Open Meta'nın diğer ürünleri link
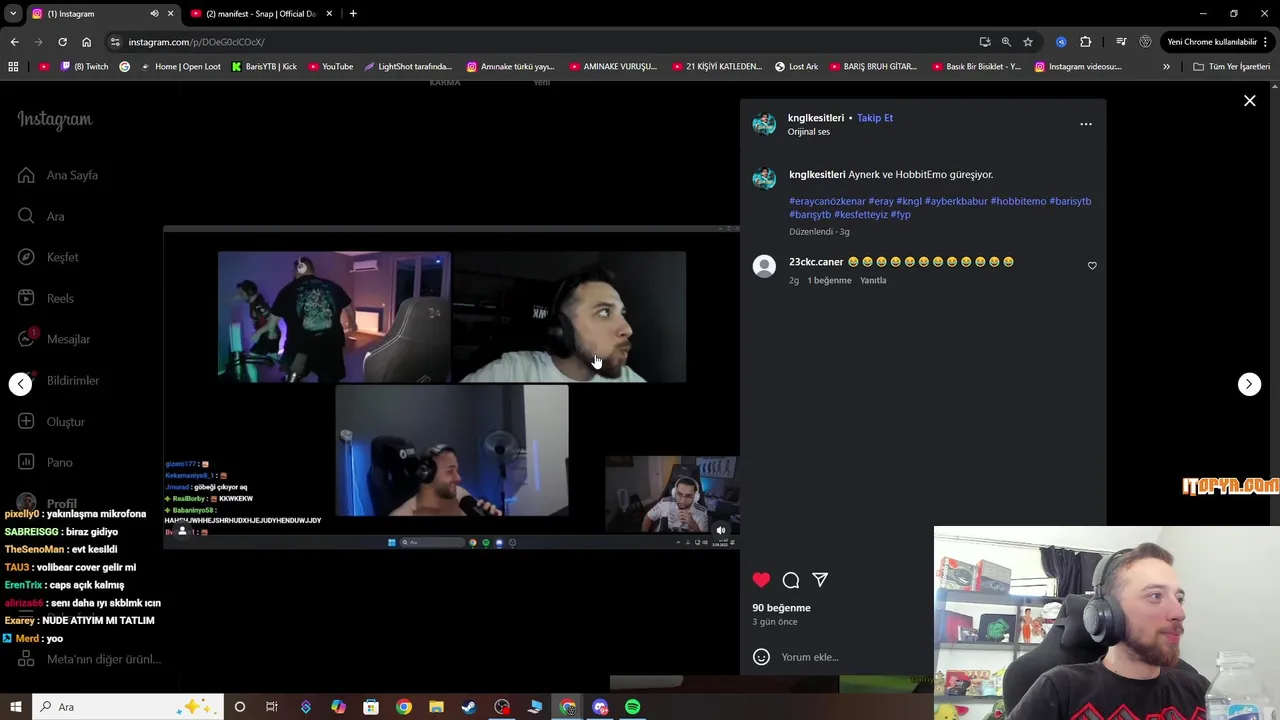 [89, 659]
